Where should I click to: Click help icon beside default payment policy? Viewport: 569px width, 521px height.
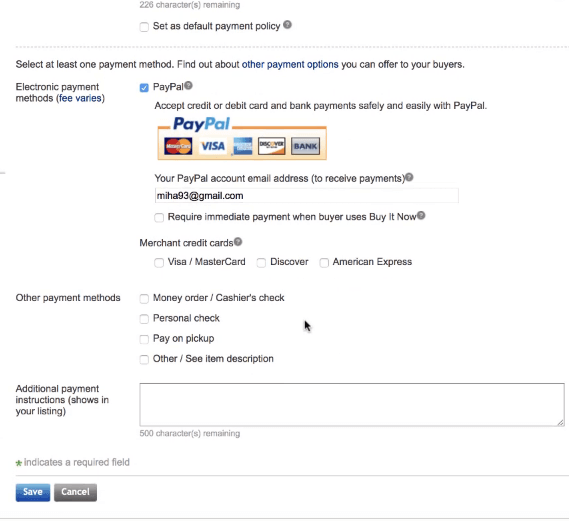coord(287,25)
